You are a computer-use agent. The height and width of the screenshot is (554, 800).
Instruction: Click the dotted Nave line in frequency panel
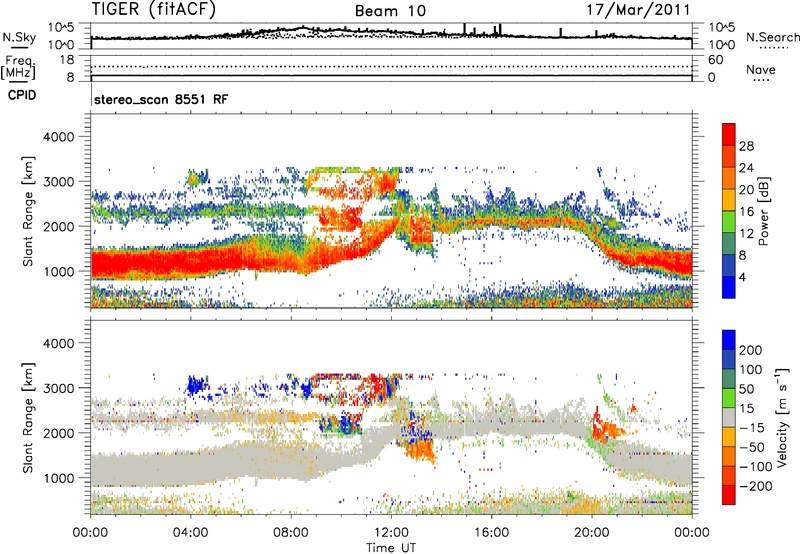pyautogui.click(x=391, y=66)
